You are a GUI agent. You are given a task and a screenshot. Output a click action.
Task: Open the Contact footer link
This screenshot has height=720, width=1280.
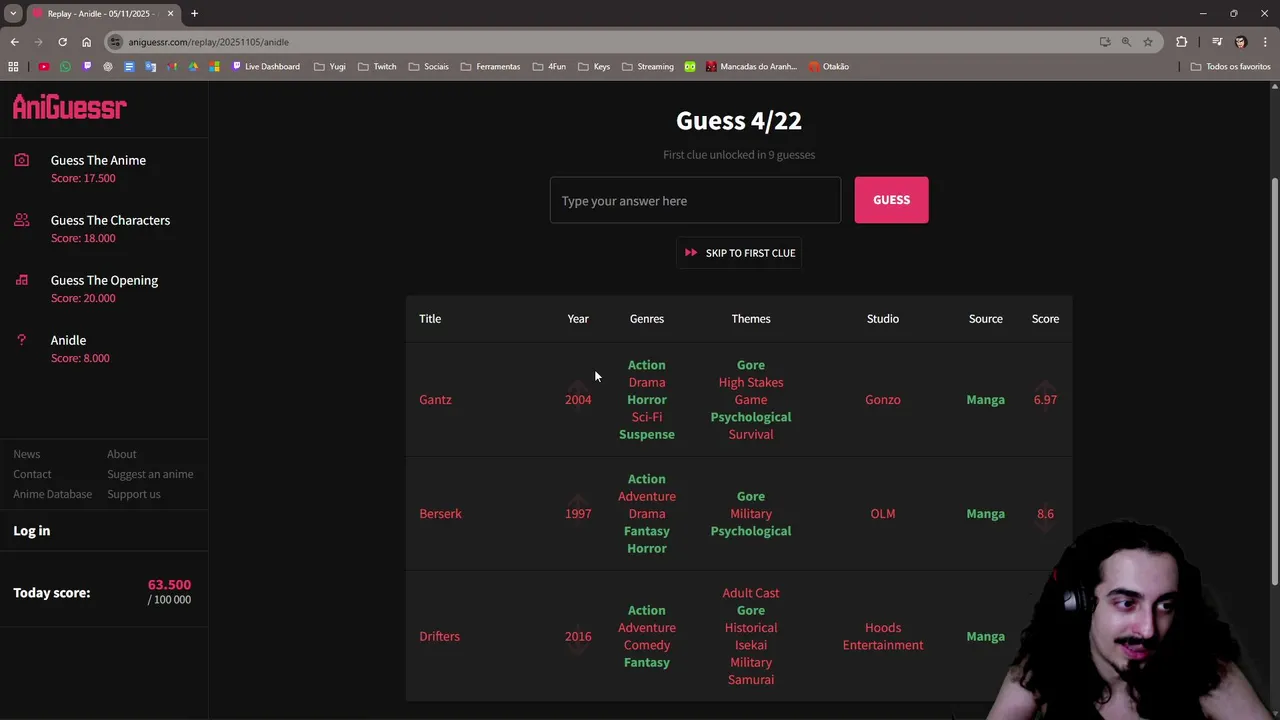[x=32, y=474]
